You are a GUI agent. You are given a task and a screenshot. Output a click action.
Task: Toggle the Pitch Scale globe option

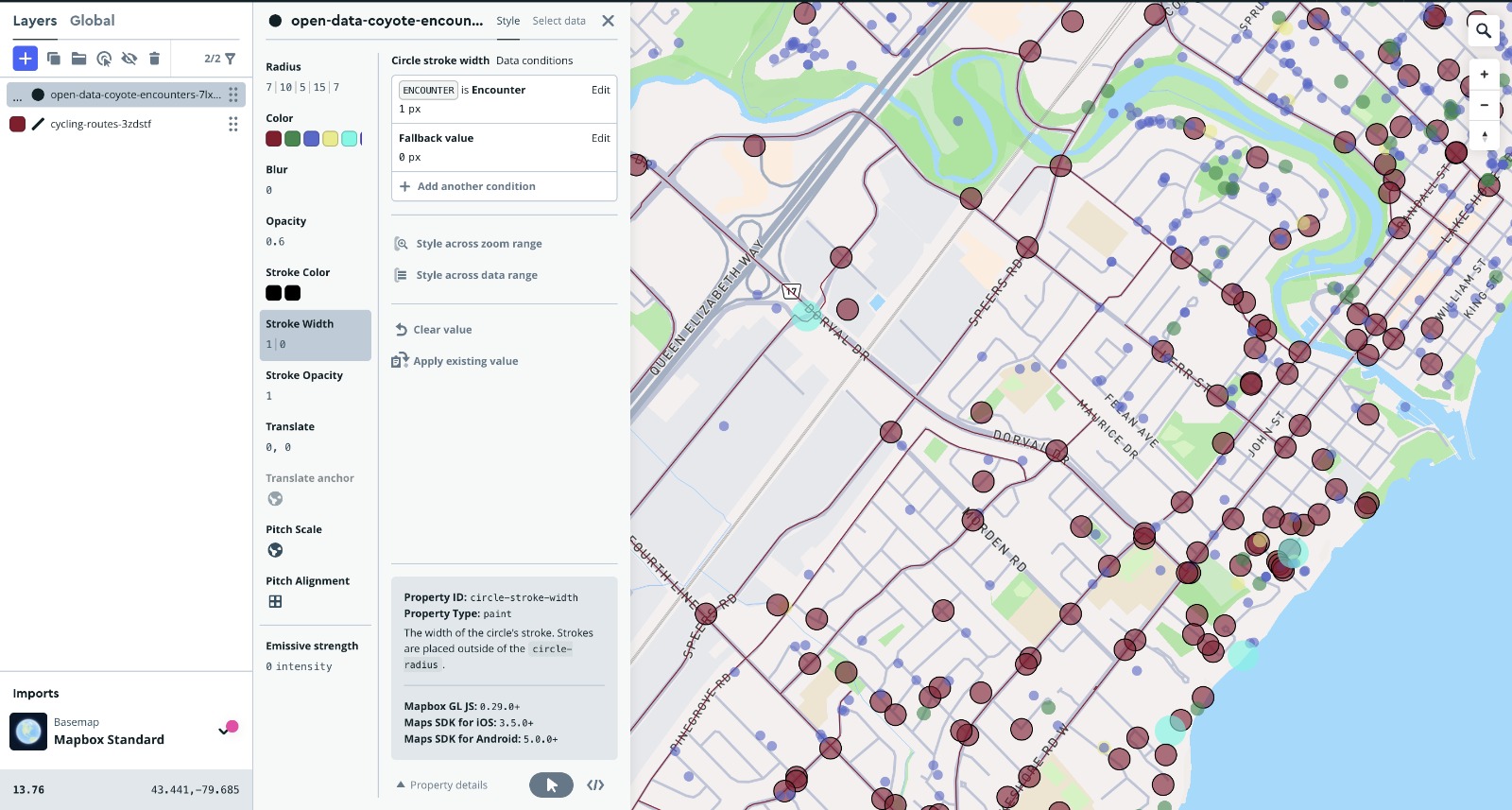275,550
